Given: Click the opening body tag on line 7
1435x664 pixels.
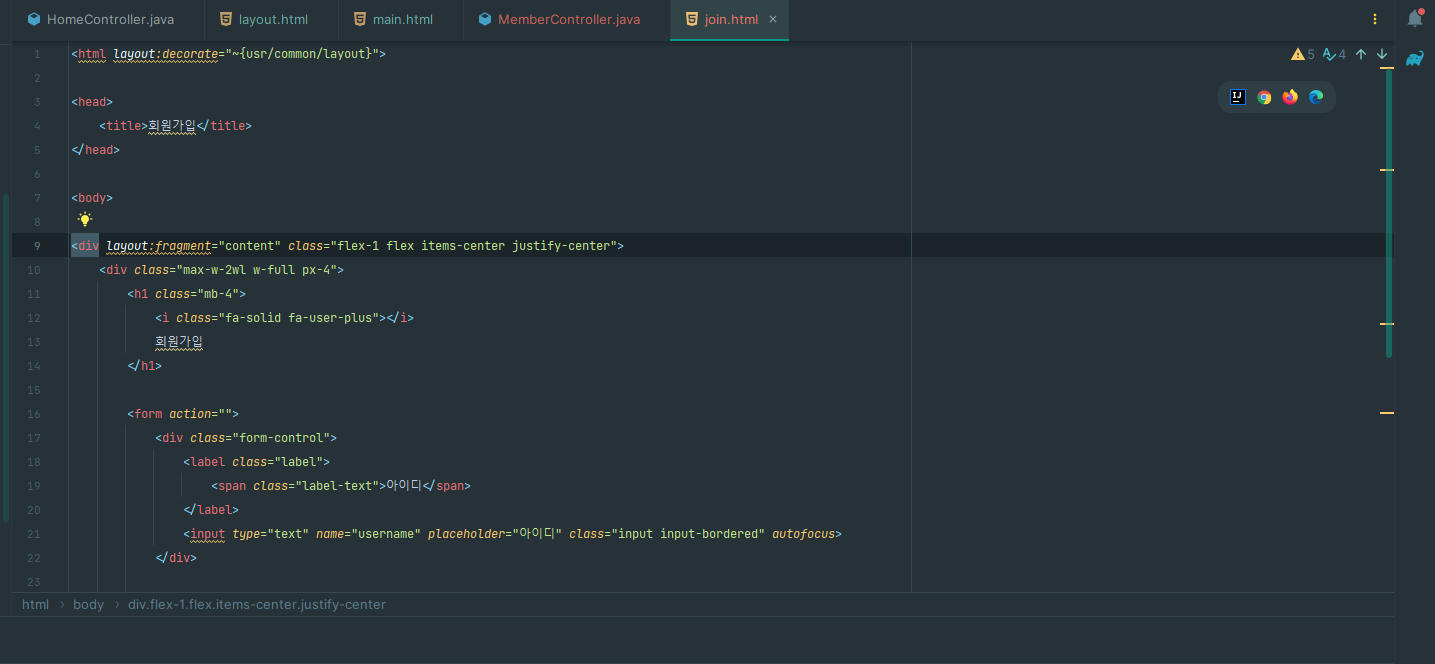Looking at the screenshot, I should pyautogui.click(x=92, y=198).
